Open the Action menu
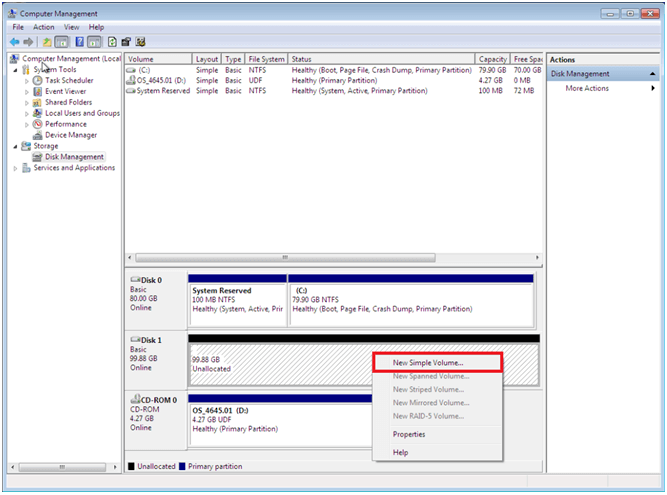Screen dimensions: 667x495 point(44,27)
